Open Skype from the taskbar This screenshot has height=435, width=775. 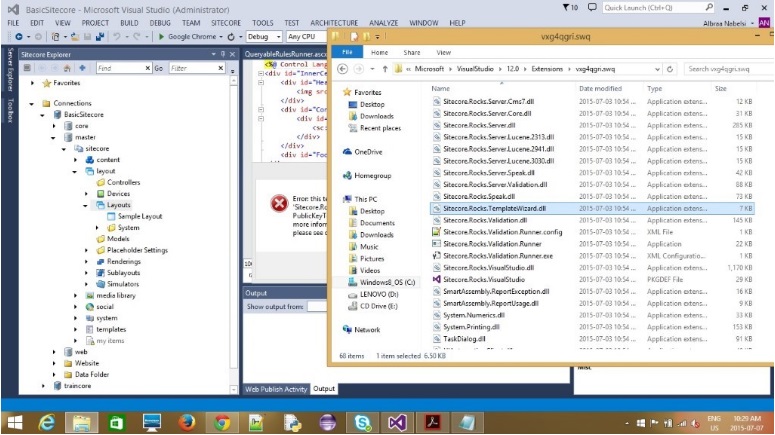coord(362,423)
